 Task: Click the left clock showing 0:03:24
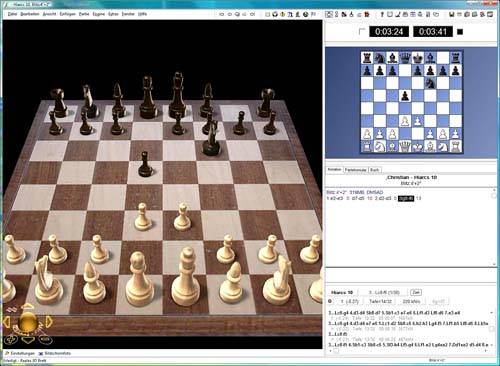click(389, 32)
